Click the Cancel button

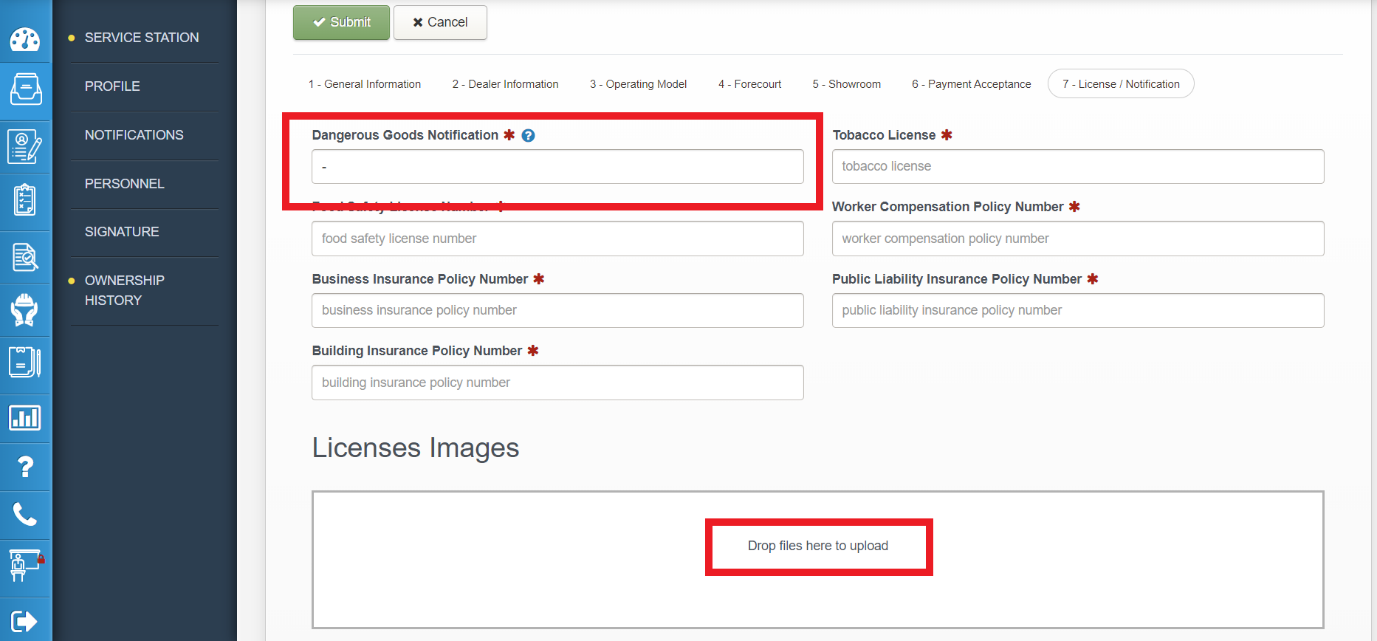point(440,22)
